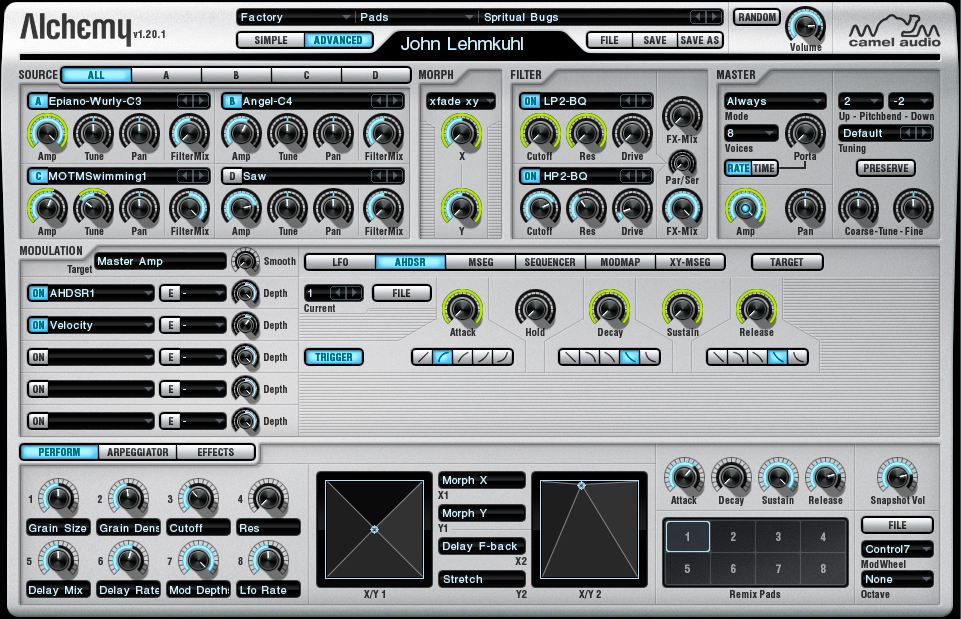
Task: Load the next preset using the top-bar right arrow
Action: coord(713,17)
